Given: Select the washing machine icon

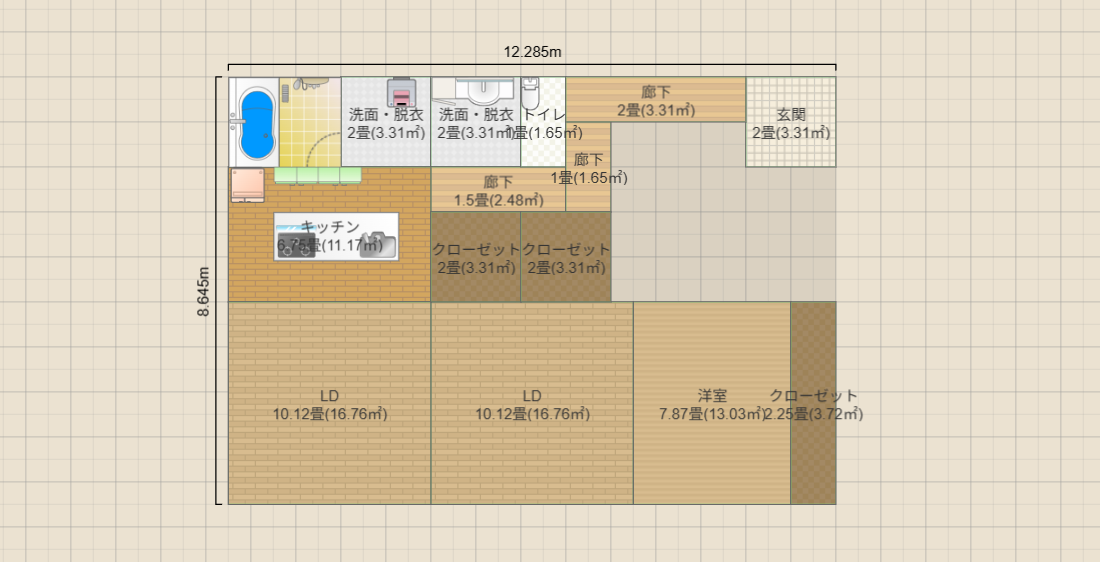Looking at the screenshot, I should (402, 92).
